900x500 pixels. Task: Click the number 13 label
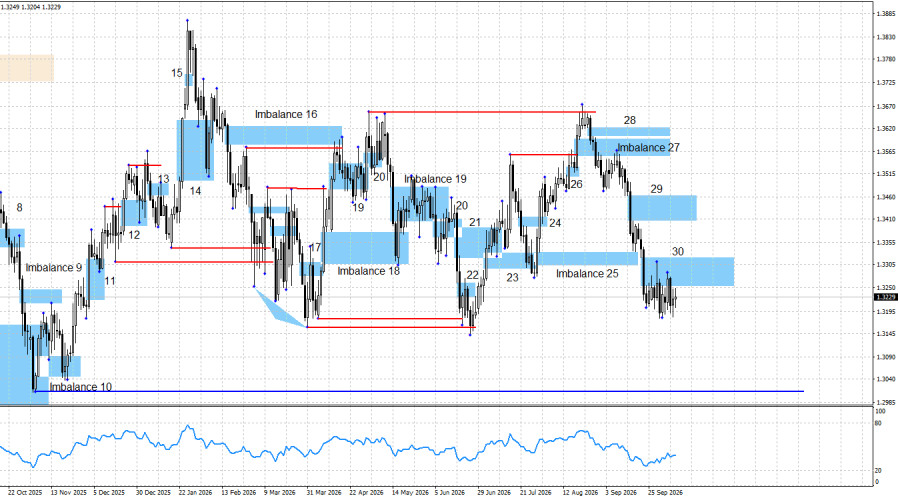point(164,179)
